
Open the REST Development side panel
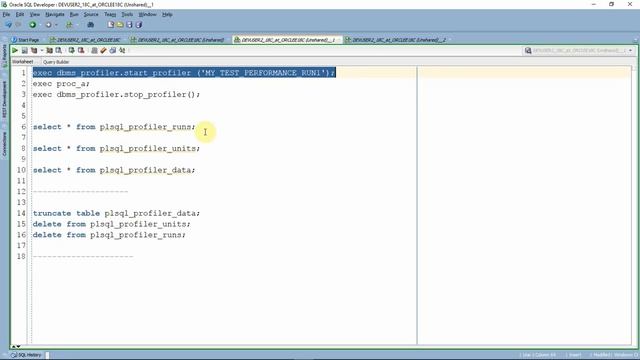pyautogui.click(x=4, y=99)
